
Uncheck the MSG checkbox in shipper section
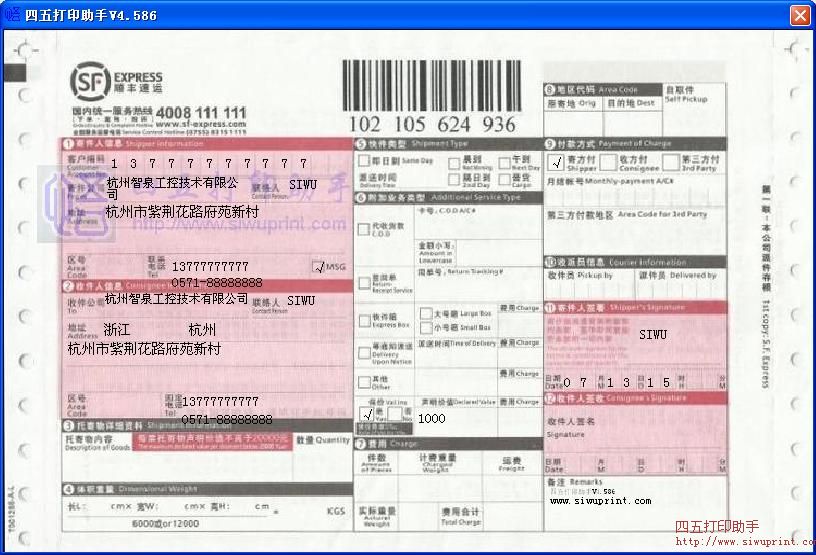pos(318,267)
